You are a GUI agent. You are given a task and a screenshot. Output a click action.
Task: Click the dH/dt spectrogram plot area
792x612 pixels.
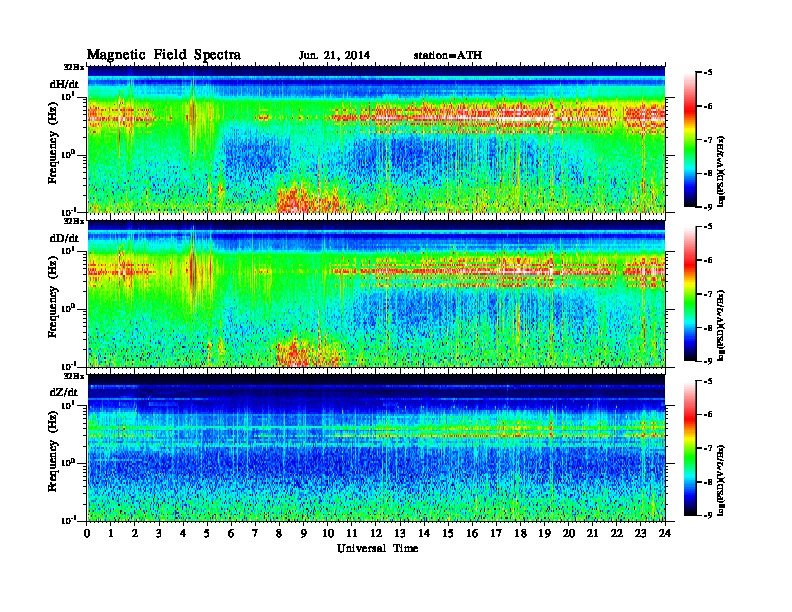point(376,139)
